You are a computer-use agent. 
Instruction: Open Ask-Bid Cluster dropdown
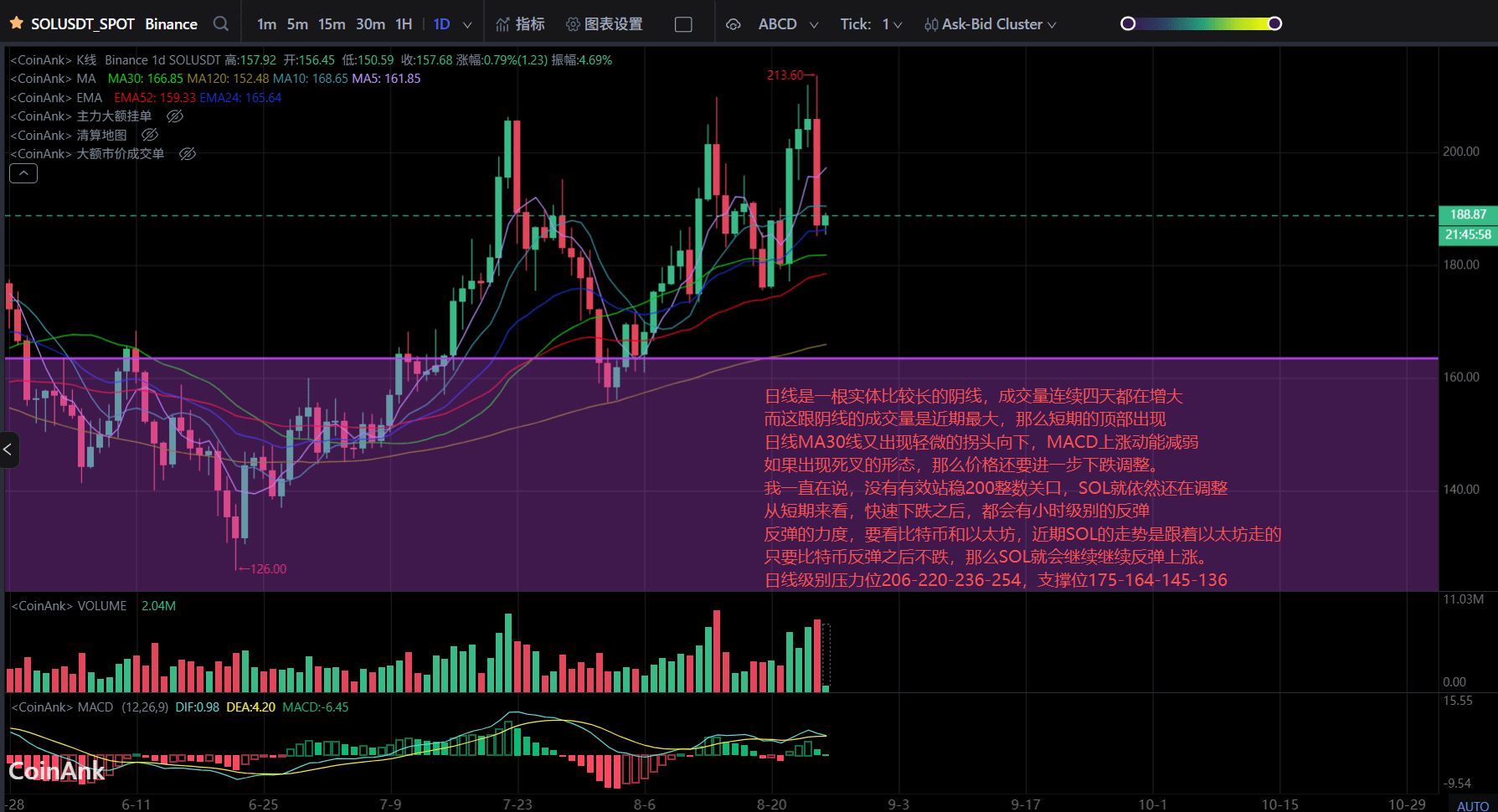990,24
